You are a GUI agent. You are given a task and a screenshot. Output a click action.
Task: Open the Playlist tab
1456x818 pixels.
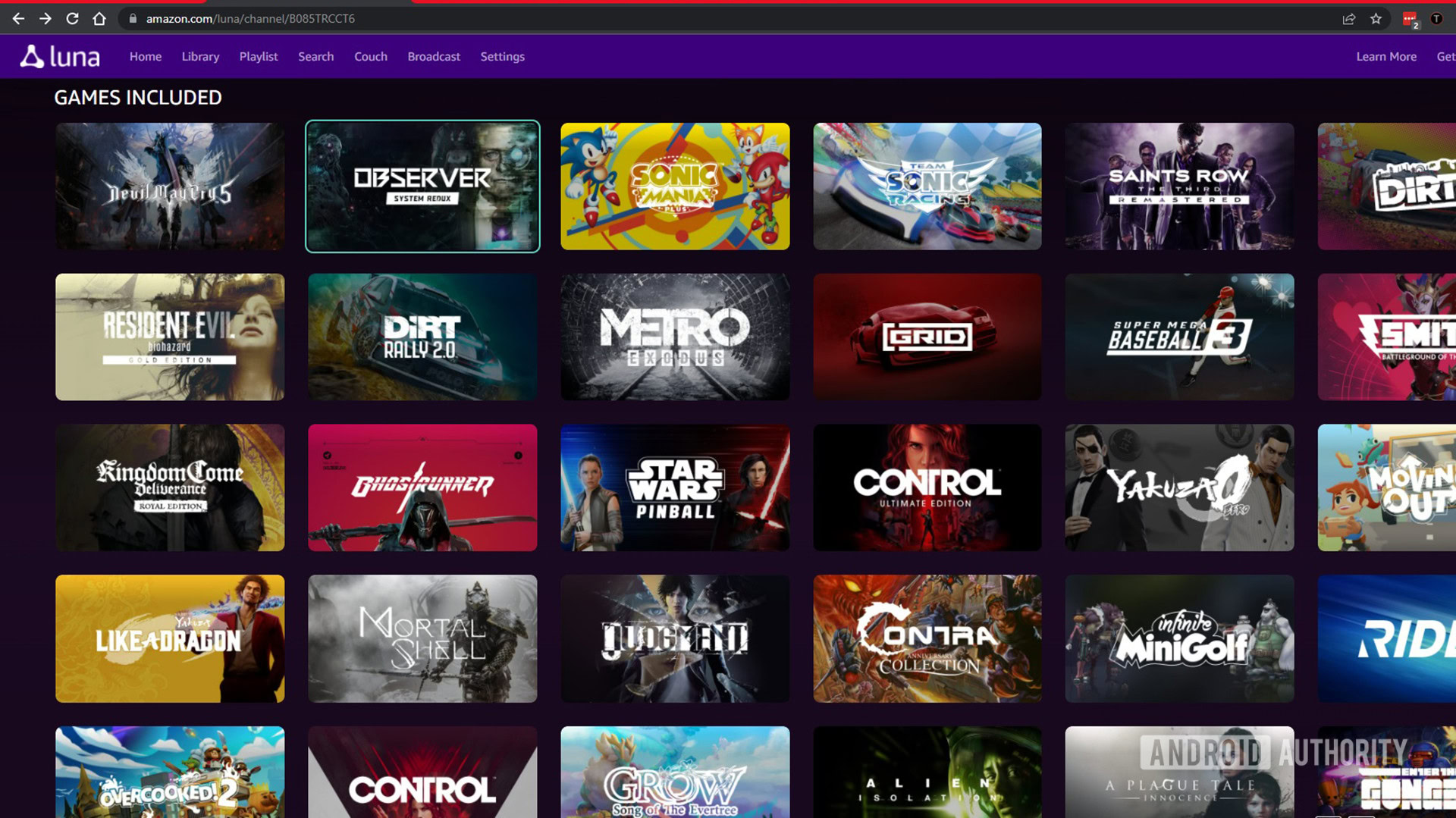click(259, 57)
